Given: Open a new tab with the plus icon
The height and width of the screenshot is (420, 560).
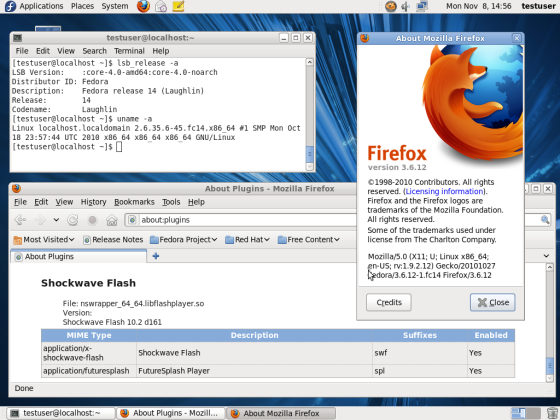Looking at the screenshot, I should (x=156, y=256).
